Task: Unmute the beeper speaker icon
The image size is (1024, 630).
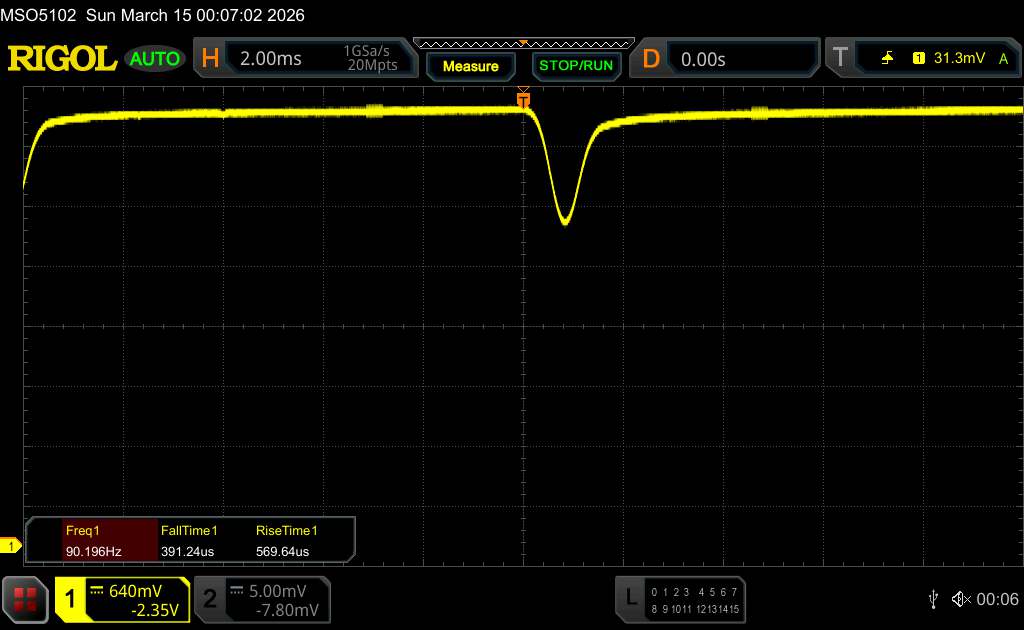Action: coord(960,598)
